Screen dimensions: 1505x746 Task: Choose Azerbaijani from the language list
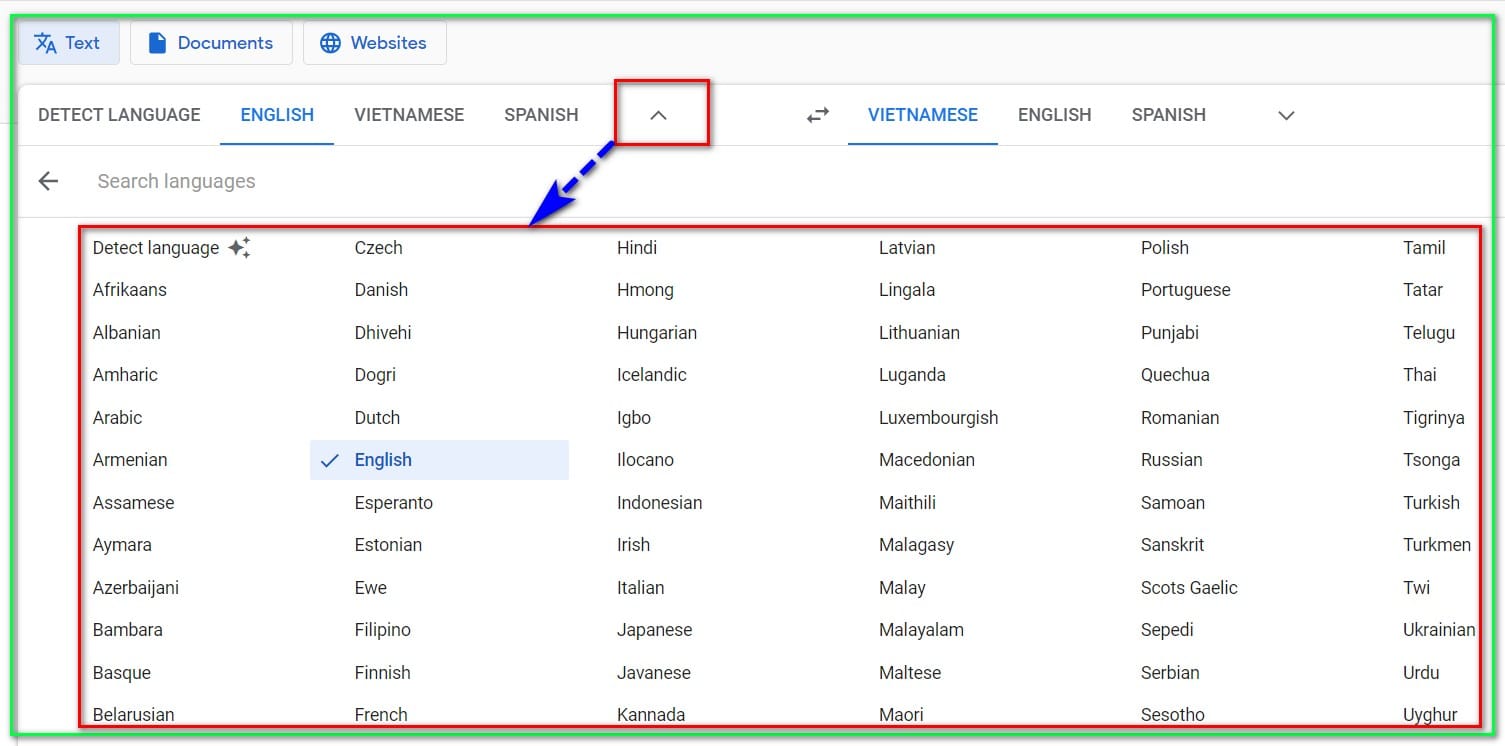136,588
